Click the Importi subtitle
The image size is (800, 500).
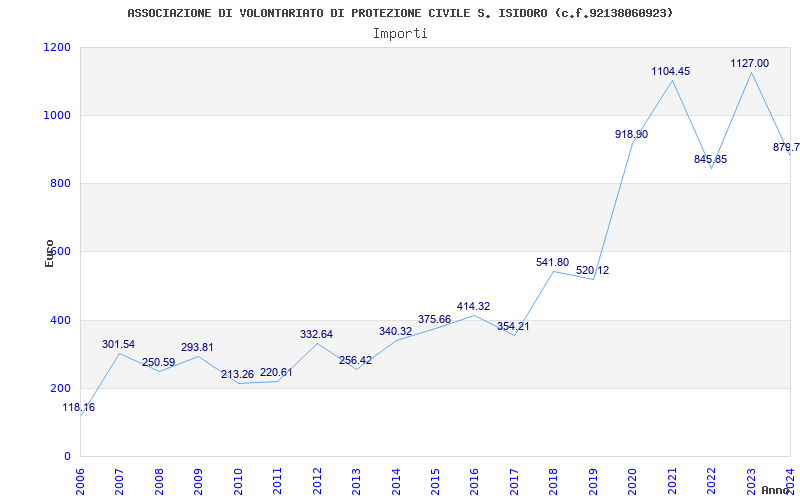coord(400,34)
